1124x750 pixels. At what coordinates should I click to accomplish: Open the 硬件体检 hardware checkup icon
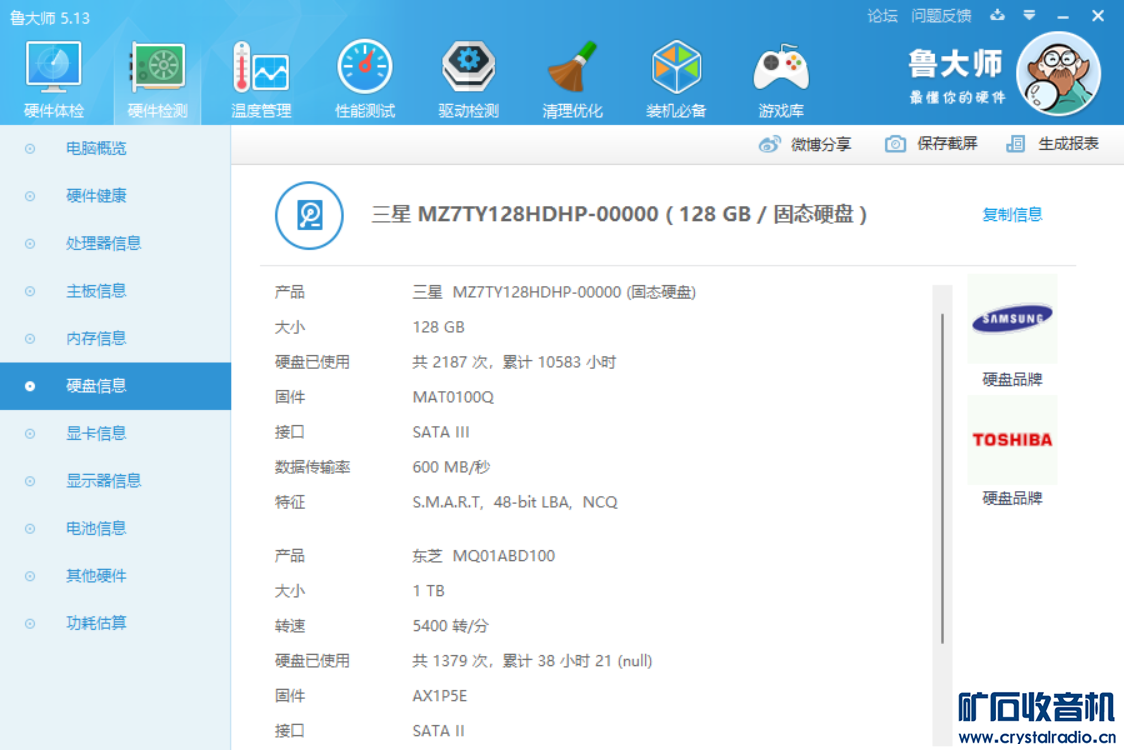(54, 68)
